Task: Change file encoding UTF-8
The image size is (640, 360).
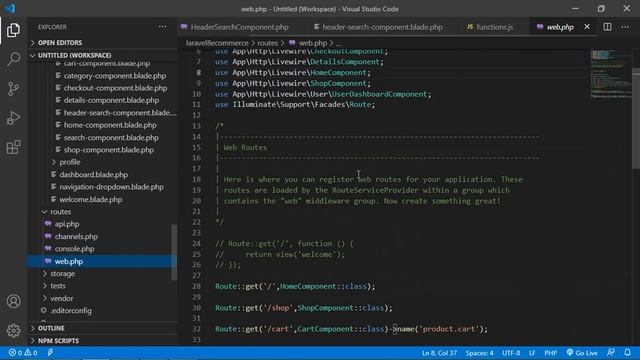Action: click(511, 353)
